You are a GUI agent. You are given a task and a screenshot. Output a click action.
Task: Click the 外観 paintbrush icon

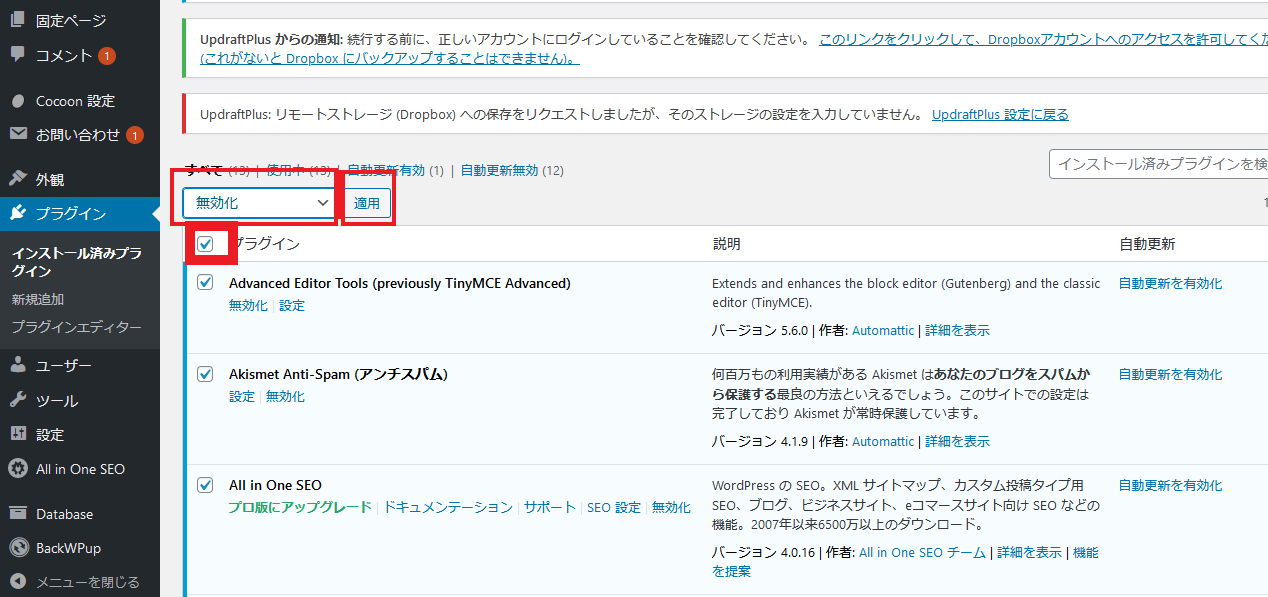[18, 179]
